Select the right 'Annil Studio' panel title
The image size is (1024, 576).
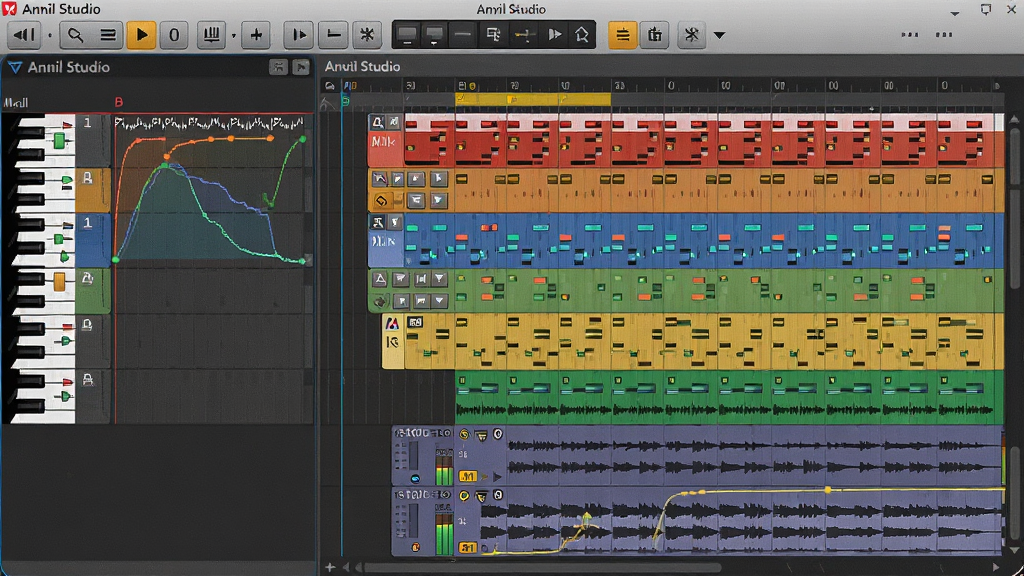point(362,66)
